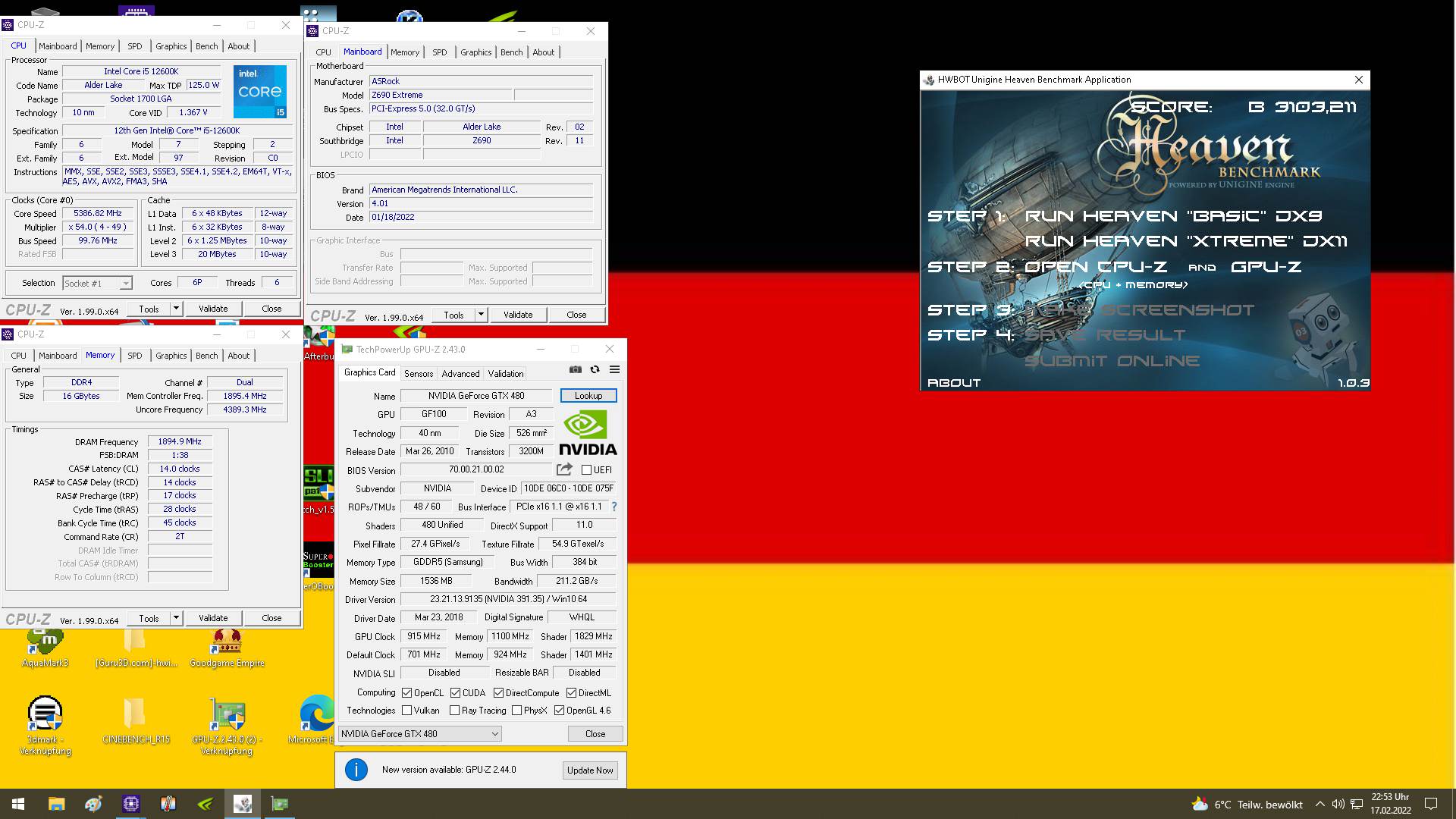Open About tab in CPU-Z Mainboard window
1456x819 pixels.
[x=544, y=52]
